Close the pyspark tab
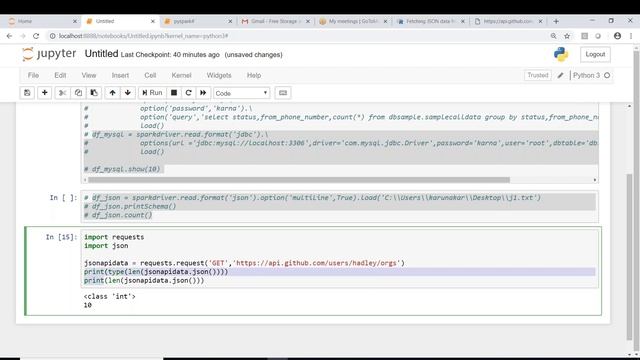 click(230, 21)
